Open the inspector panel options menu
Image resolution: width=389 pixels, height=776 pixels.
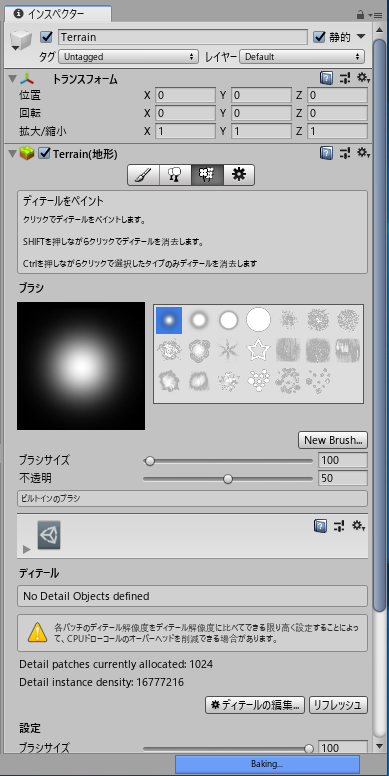(376, 15)
